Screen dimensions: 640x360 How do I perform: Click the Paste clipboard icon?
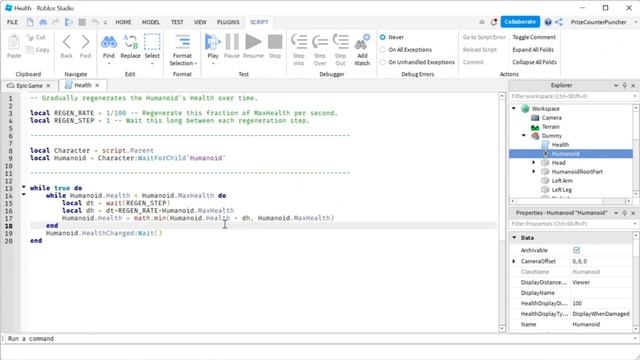pos(14,42)
